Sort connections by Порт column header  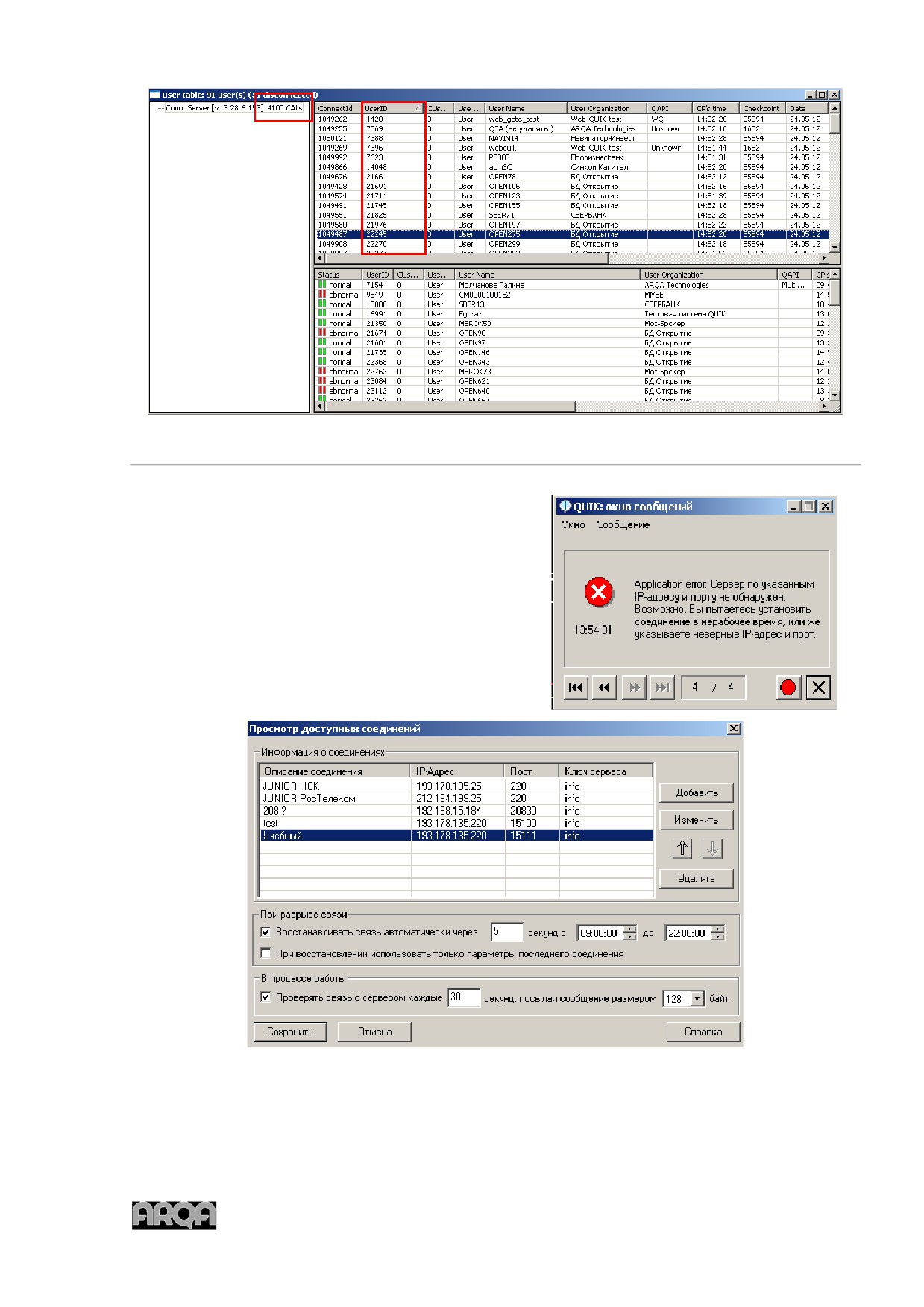pyautogui.click(x=532, y=771)
